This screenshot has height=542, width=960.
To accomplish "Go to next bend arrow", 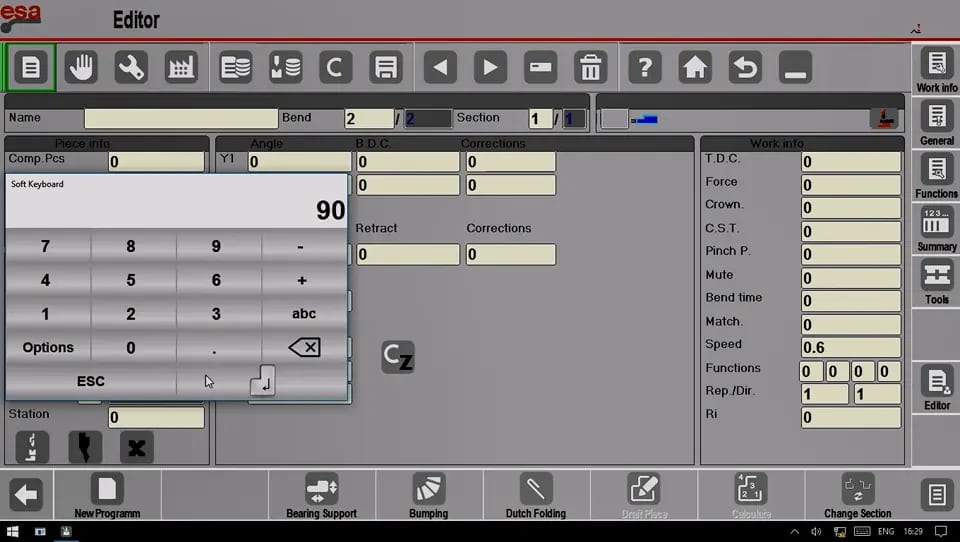I will (x=490, y=67).
